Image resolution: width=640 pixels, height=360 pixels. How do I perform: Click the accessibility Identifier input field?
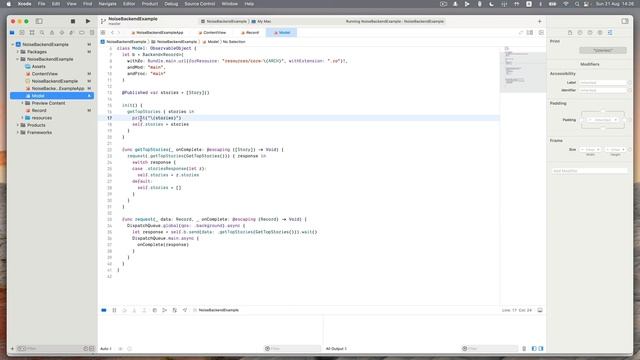point(602,90)
